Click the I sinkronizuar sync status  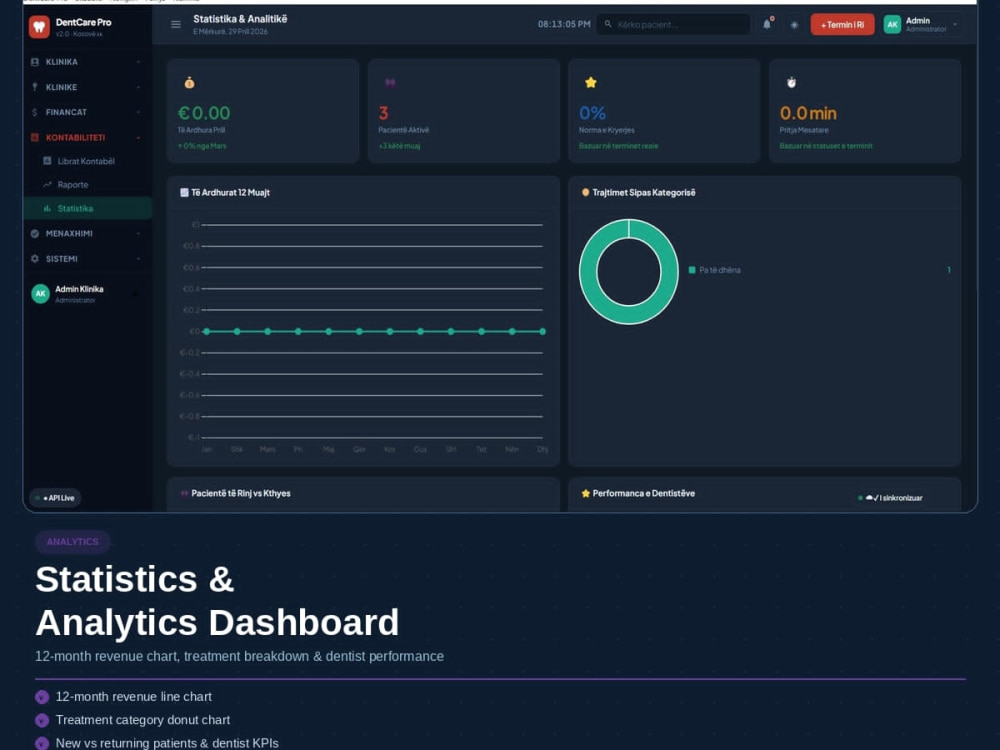[x=891, y=498]
